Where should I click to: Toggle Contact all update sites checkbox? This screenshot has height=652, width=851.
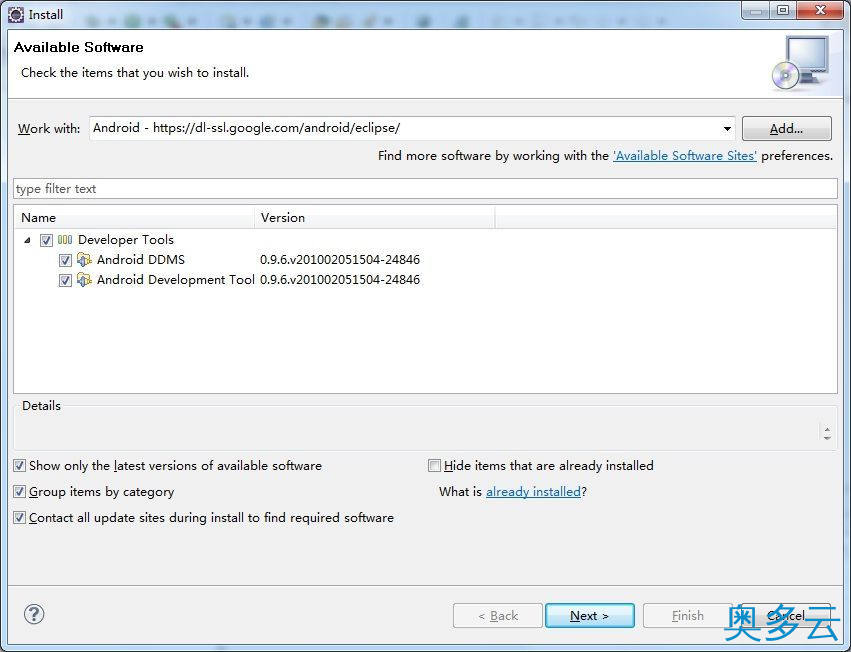tap(20, 518)
